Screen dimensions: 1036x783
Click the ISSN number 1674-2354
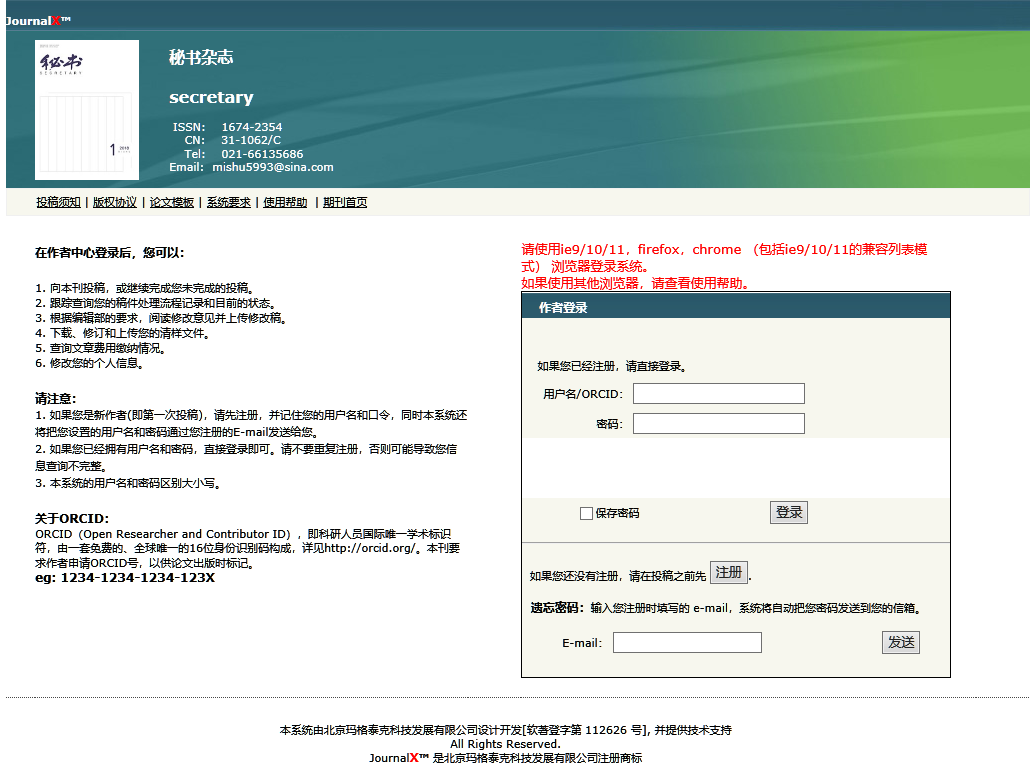pos(252,127)
